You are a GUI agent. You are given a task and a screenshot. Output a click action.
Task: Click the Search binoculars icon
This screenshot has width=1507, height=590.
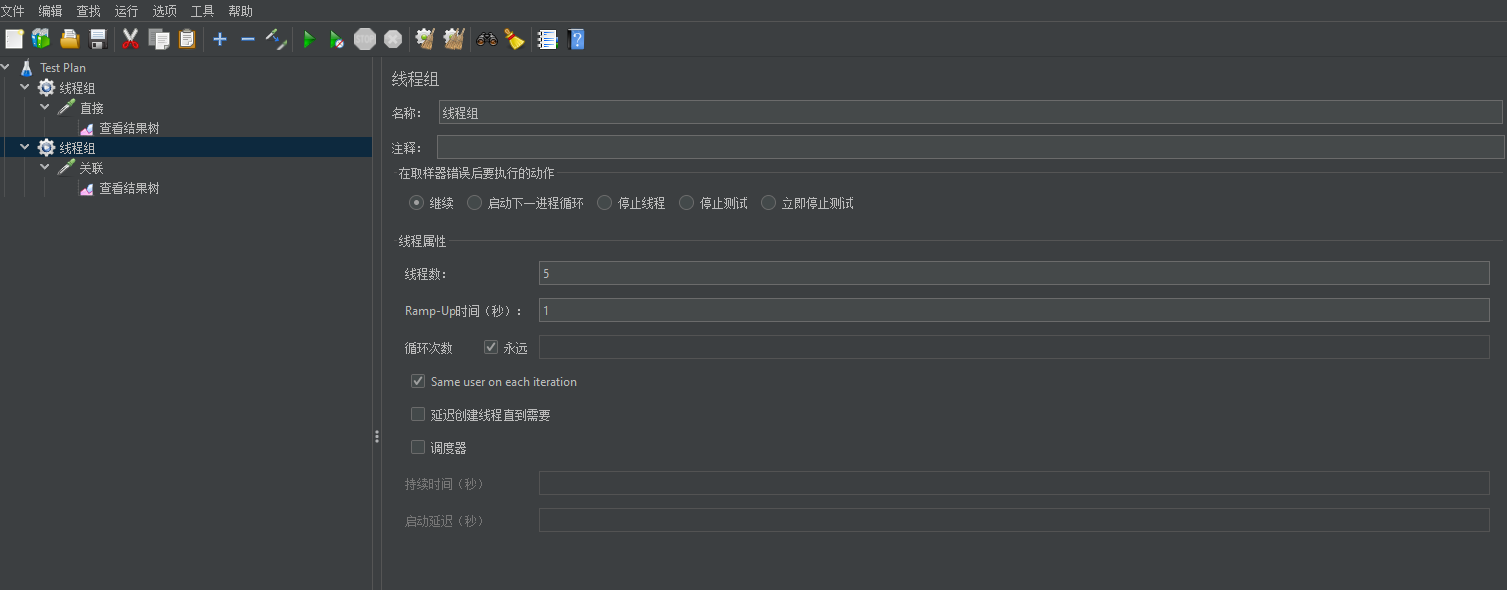(487, 39)
